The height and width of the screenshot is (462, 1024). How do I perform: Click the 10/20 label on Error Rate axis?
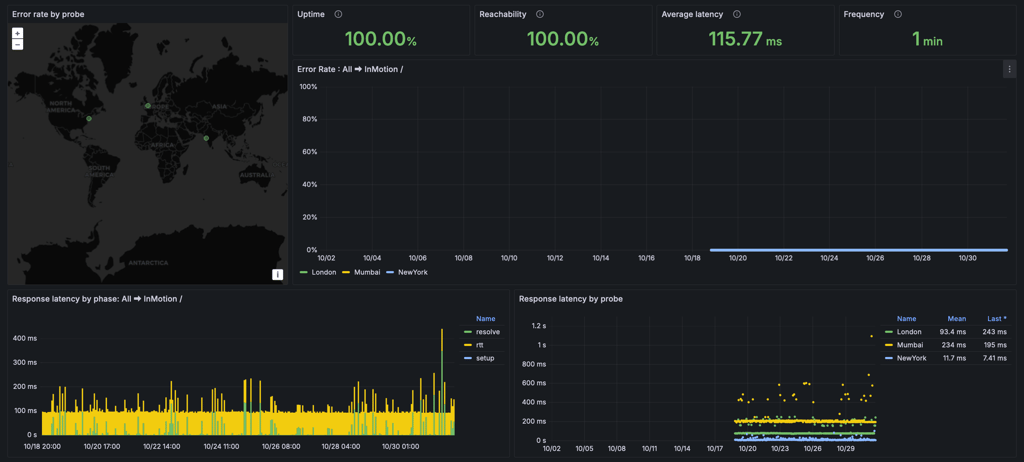click(x=738, y=258)
